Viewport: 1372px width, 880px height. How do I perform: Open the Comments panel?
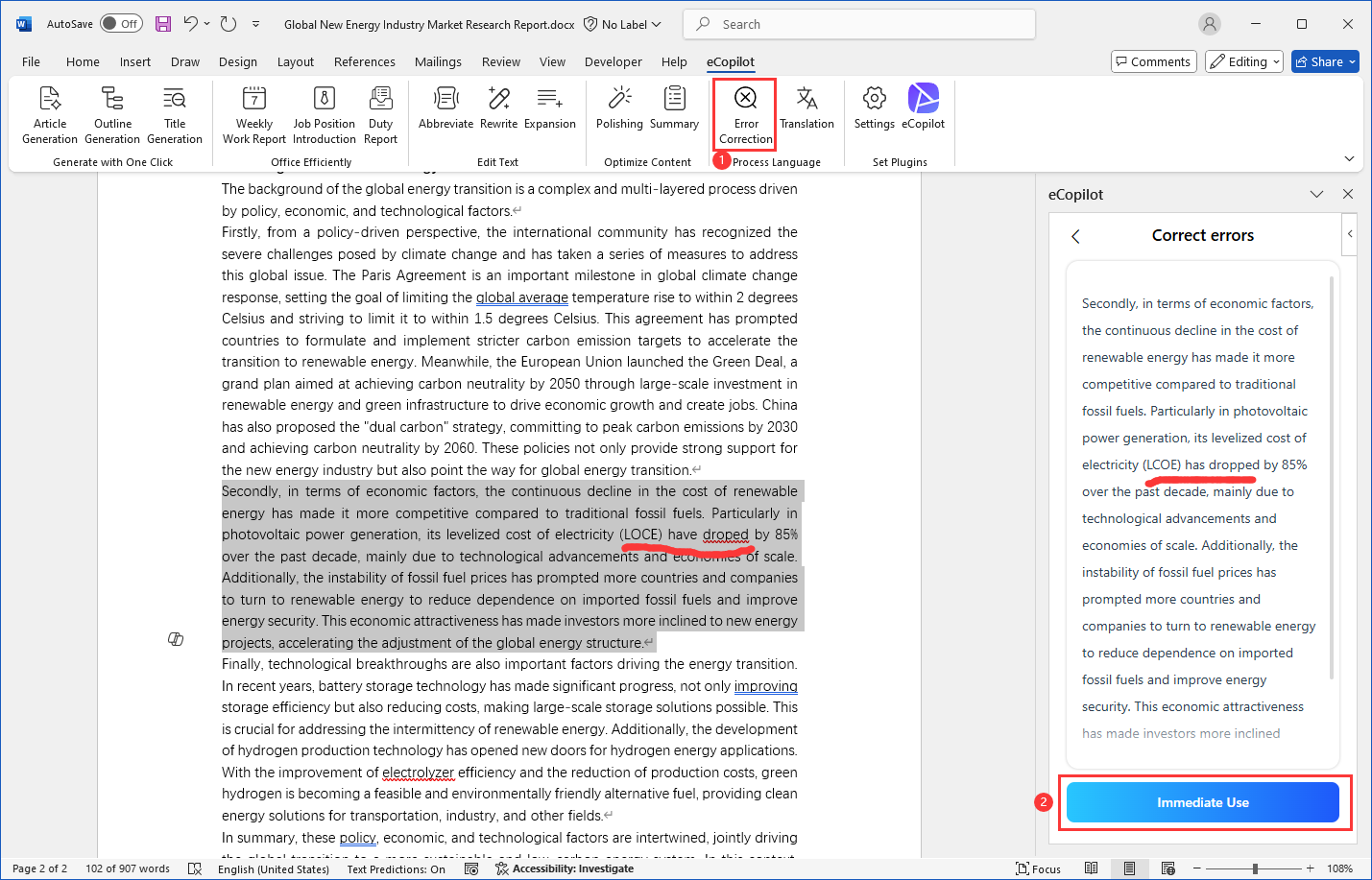click(1153, 60)
